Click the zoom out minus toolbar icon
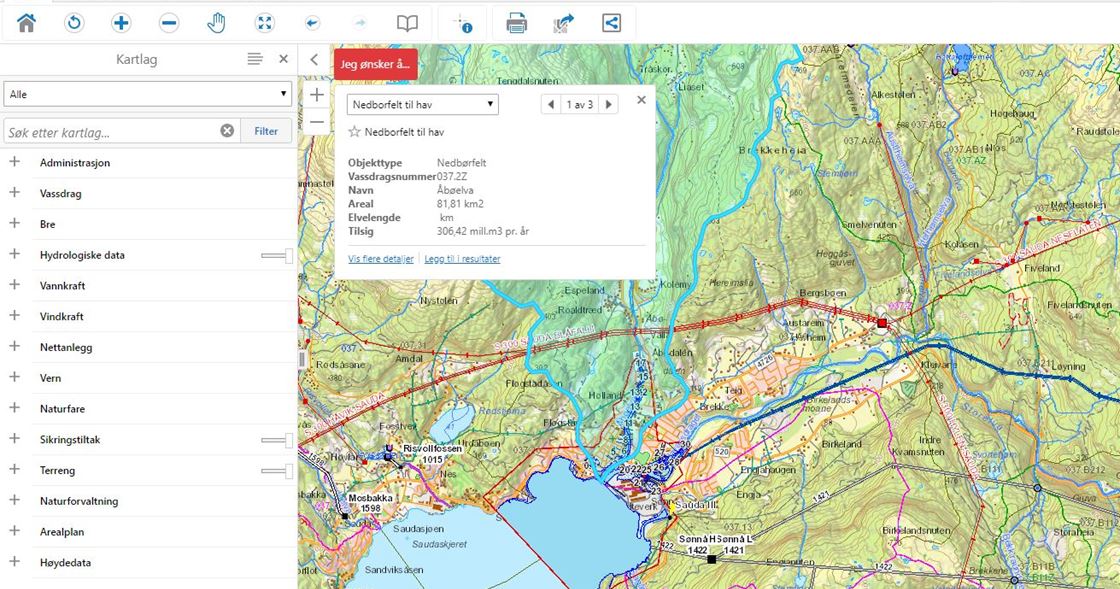The height and width of the screenshot is (589, 1120). [169, 23]
